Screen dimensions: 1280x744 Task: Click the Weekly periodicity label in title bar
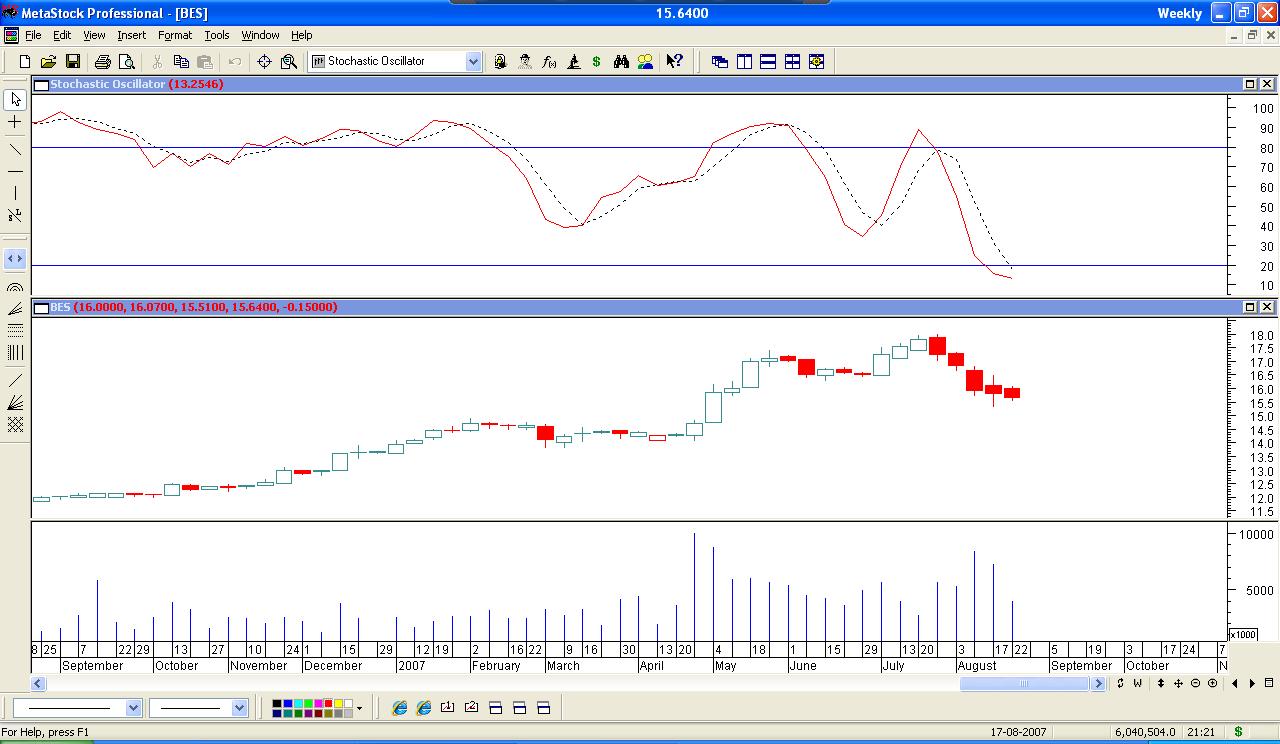1180,13
